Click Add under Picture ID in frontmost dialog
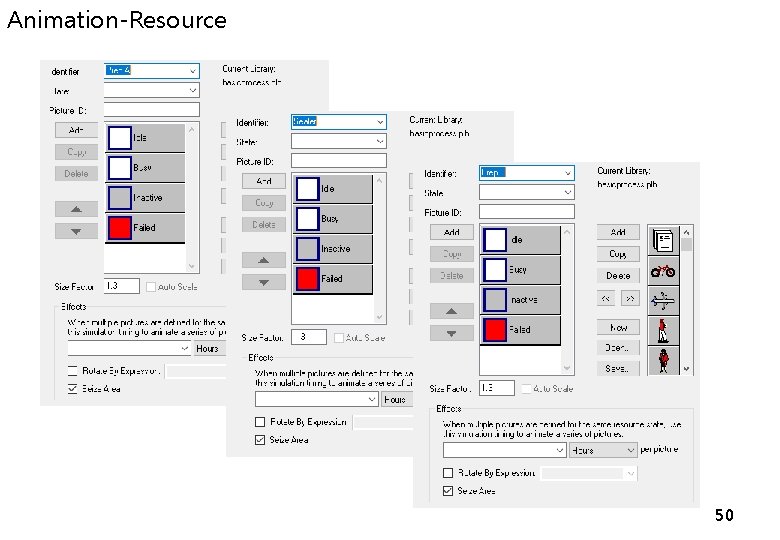This screenshot has width=780, height=540. point(451,232)
